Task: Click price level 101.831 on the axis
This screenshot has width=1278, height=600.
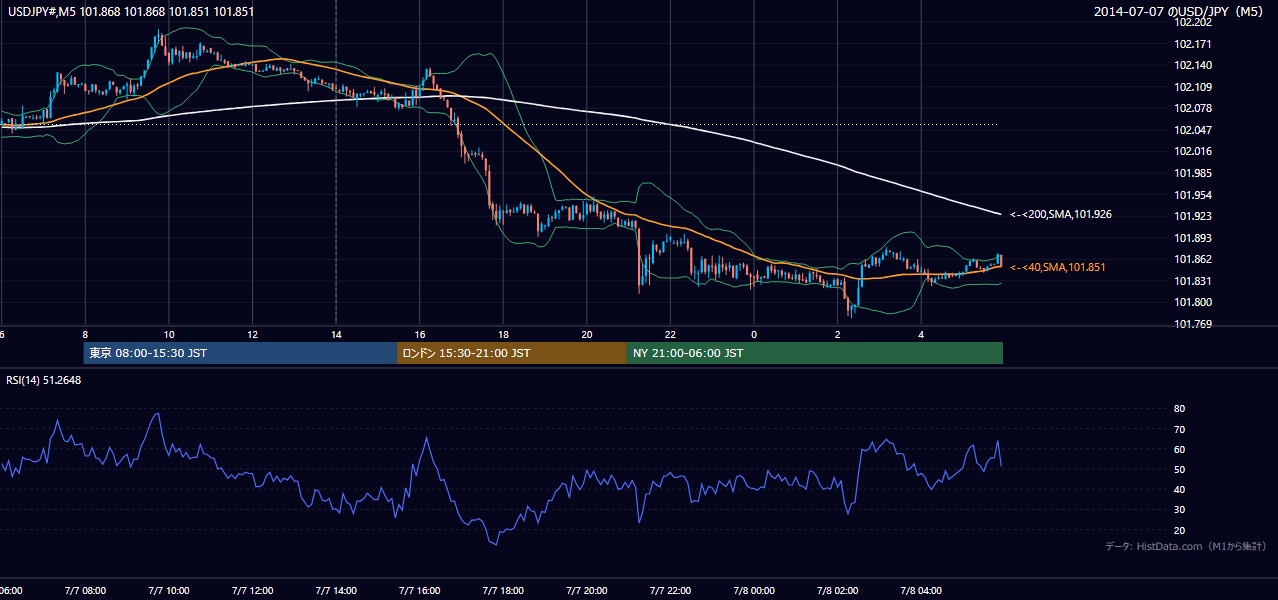Action: 1195,281
